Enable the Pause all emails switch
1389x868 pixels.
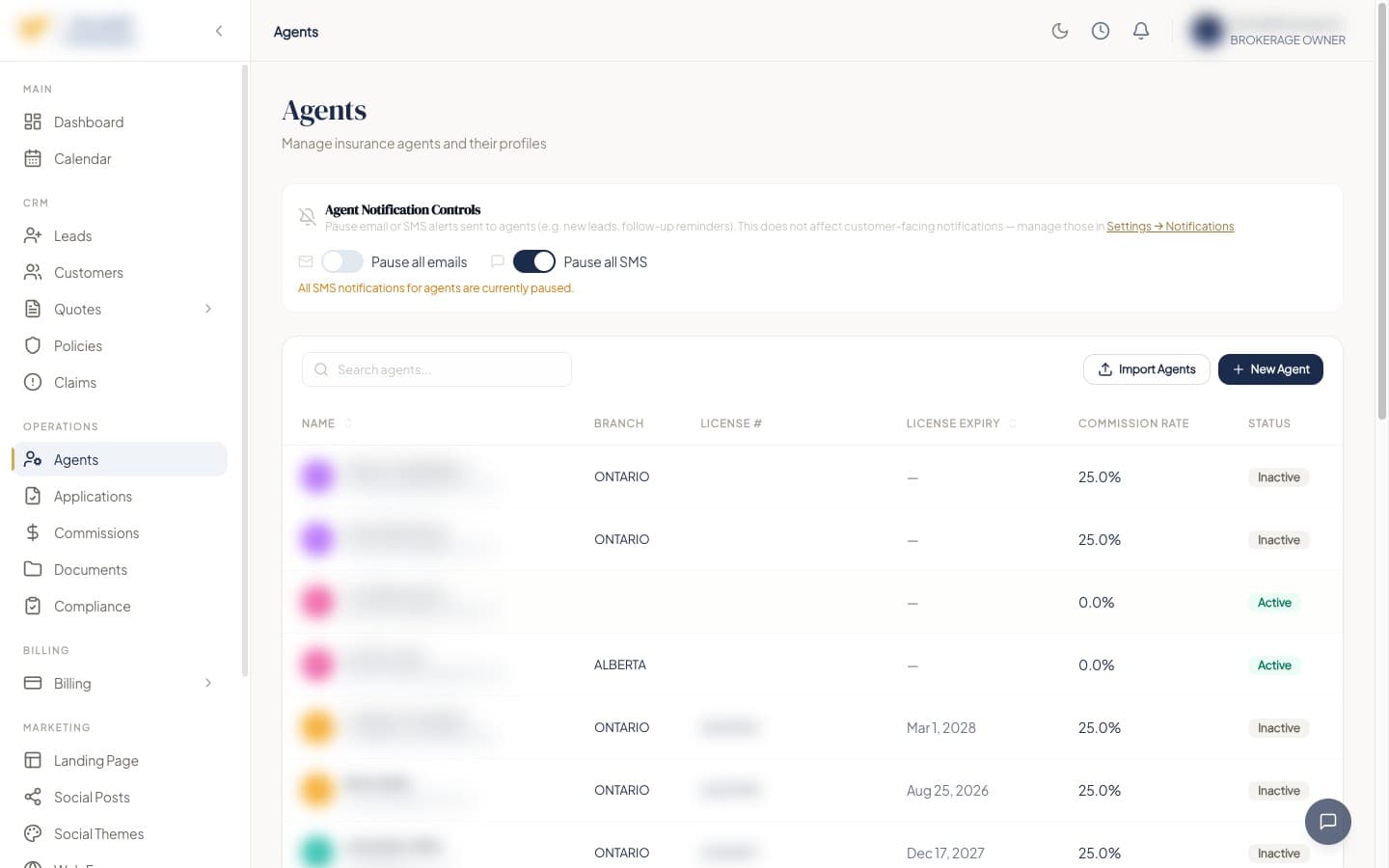pyautogui.click(x=342, y=261)
